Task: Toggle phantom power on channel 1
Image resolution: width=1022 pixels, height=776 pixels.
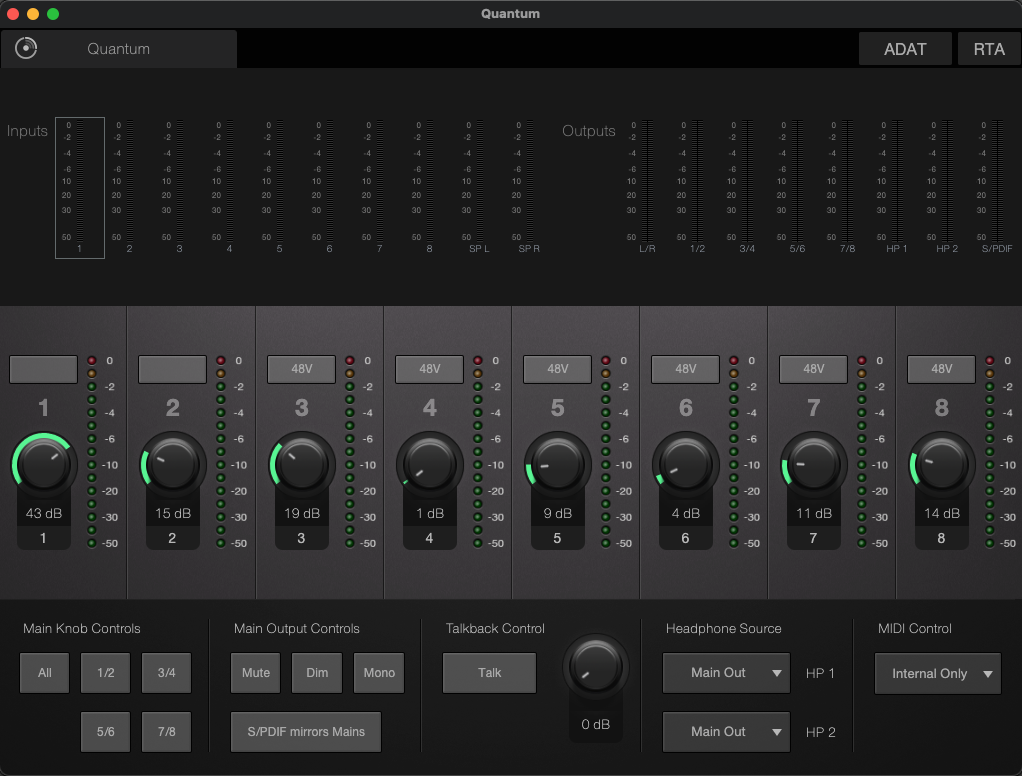Action: 44,369
